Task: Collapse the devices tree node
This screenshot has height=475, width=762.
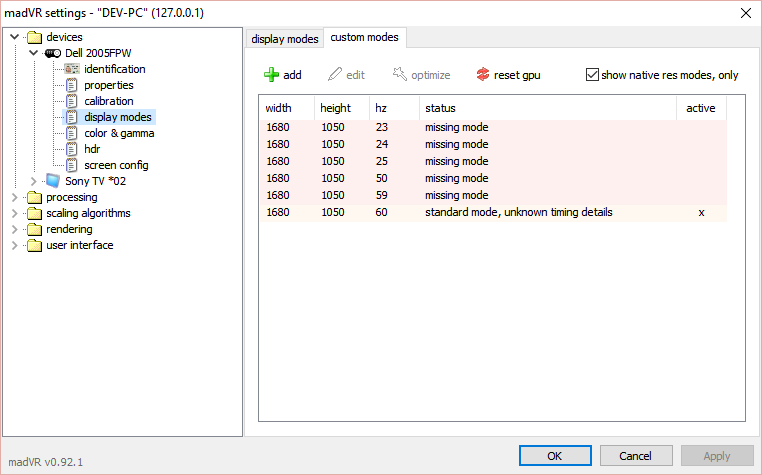Action: click(x=15, y=37)
